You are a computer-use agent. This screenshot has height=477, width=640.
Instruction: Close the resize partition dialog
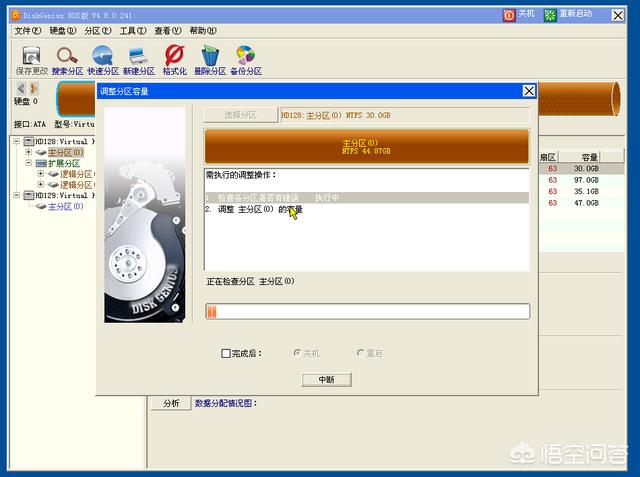529,91
